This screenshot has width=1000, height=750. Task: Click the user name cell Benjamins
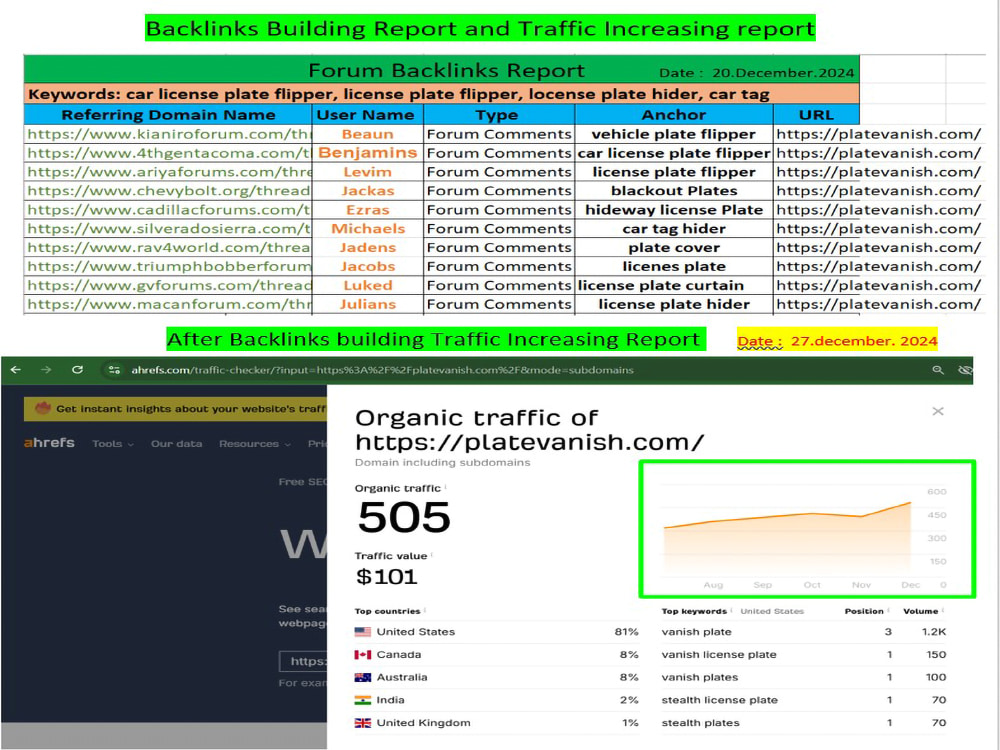367,153
